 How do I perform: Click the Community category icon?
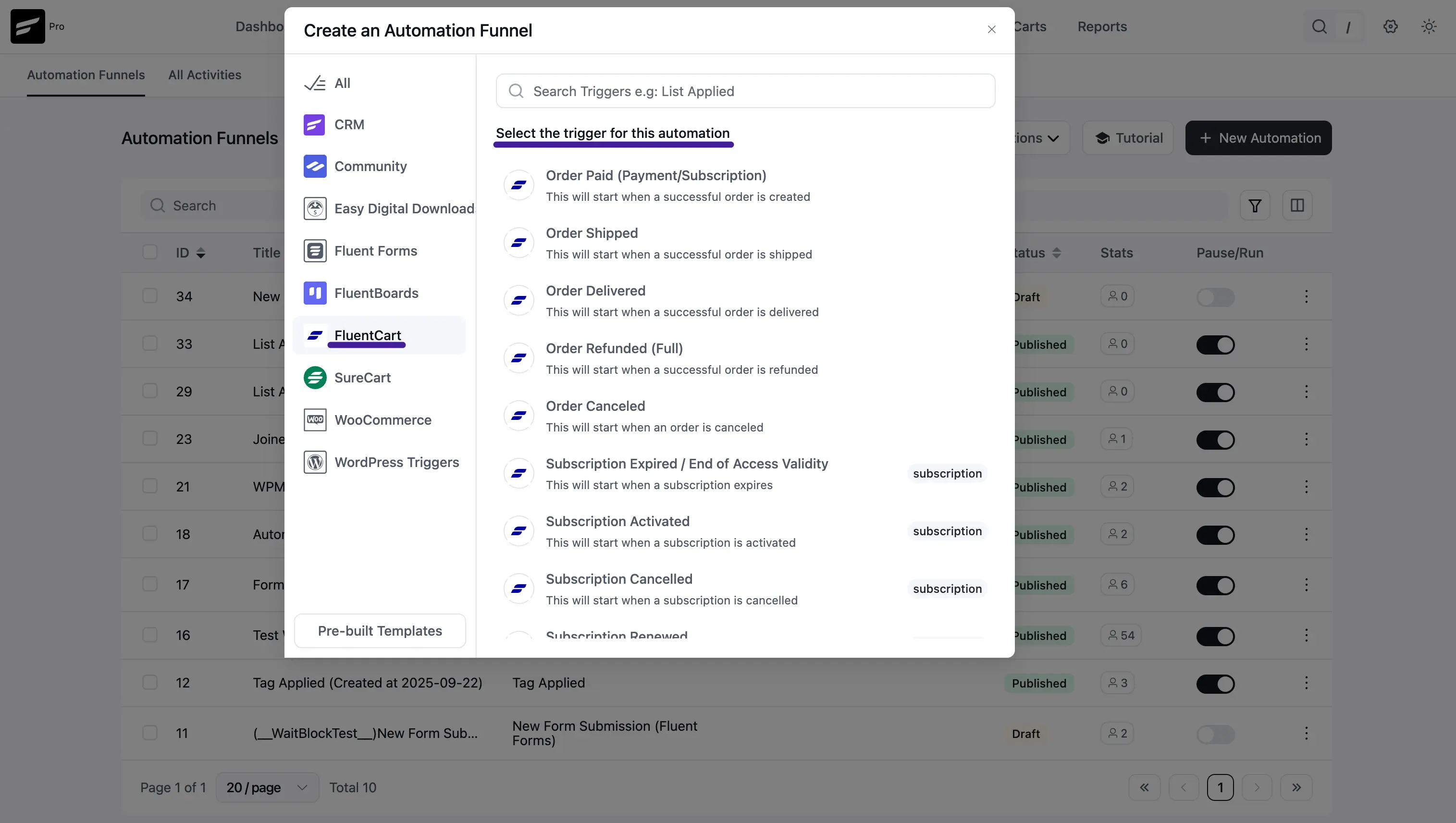(315, 166)
